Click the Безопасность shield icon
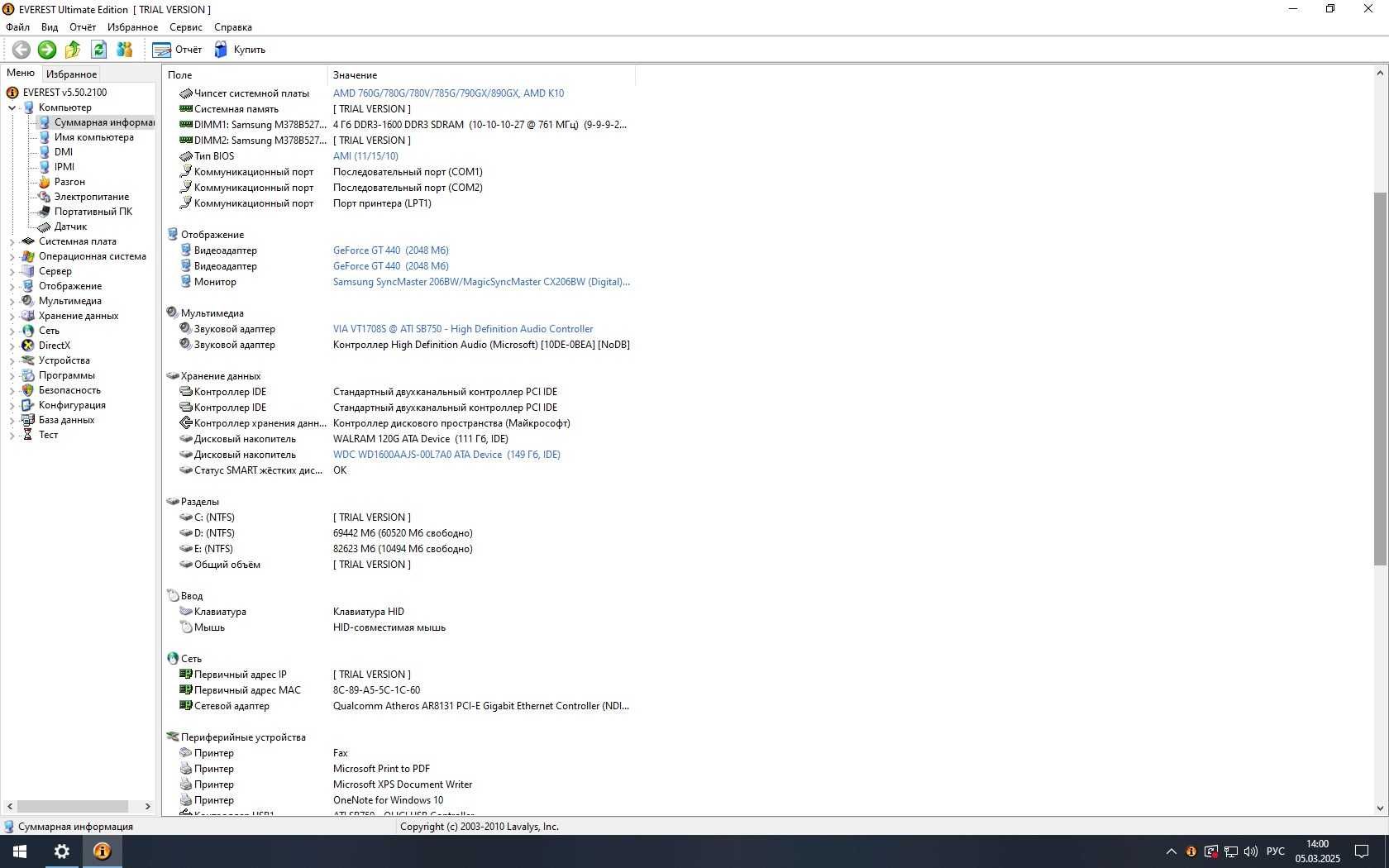Screen dimensions: 1389x868 [x=28, y=390]
